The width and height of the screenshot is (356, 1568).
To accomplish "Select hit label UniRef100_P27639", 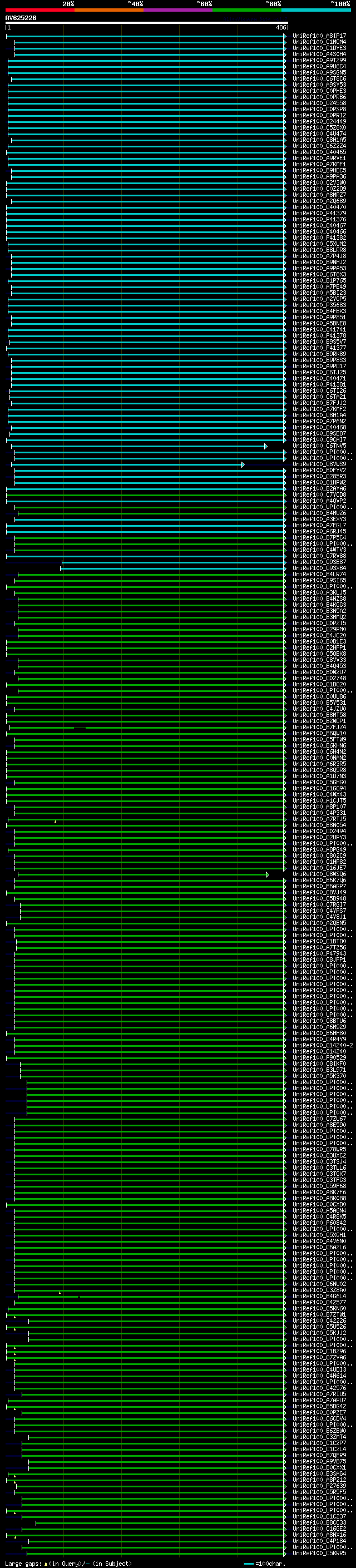I will pos(319,1486).
